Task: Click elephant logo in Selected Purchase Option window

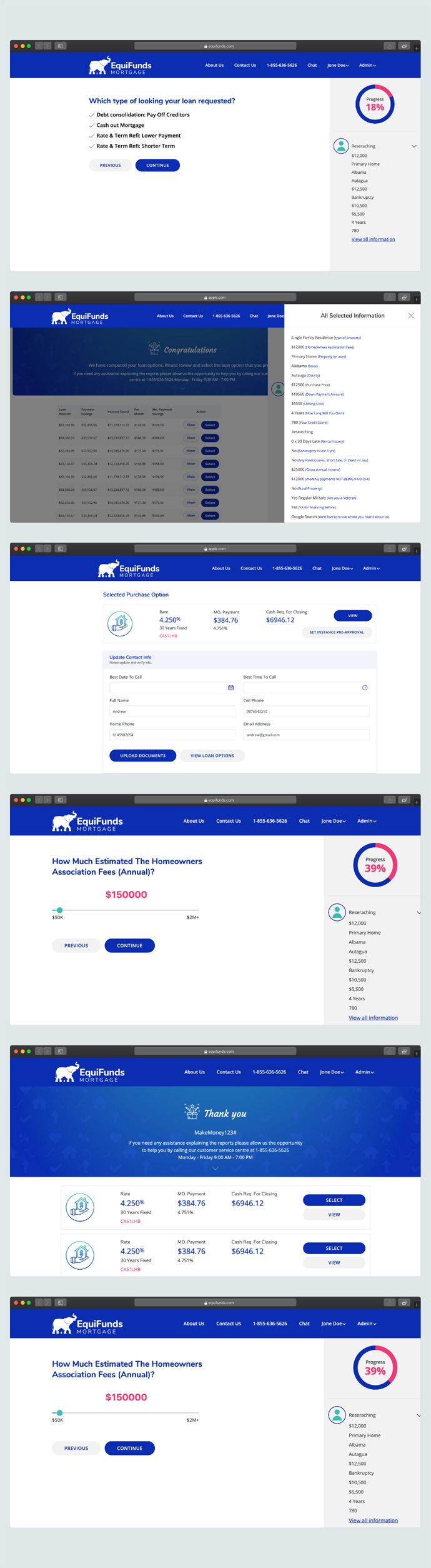Action: [129, 569]
